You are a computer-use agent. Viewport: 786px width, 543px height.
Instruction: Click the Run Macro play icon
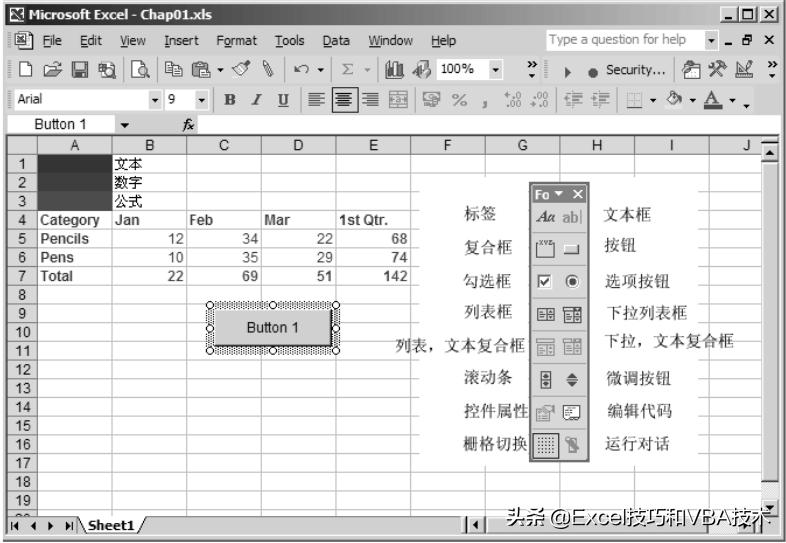click(567, 72)
